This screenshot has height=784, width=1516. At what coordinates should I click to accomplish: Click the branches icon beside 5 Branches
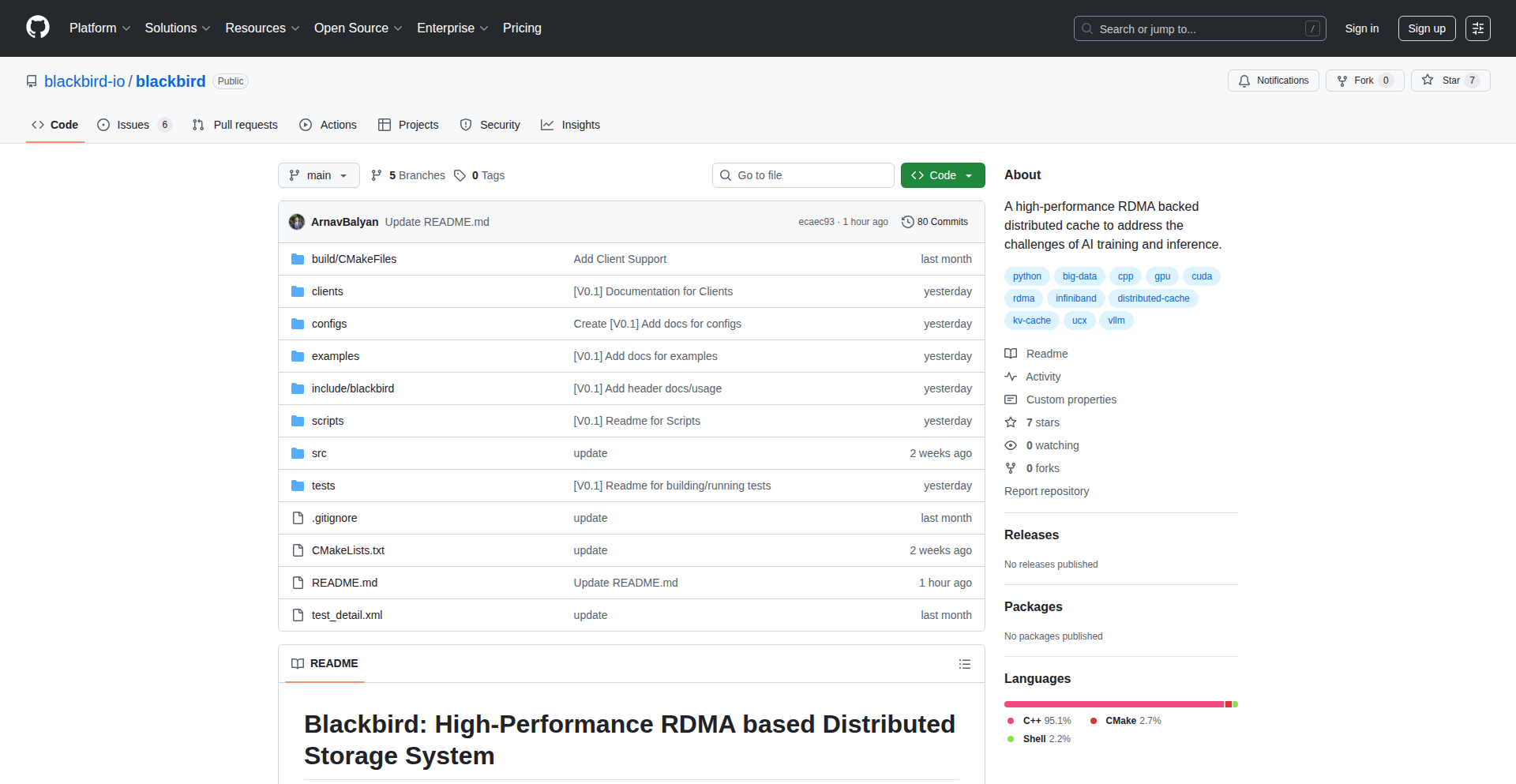(377, 175)
